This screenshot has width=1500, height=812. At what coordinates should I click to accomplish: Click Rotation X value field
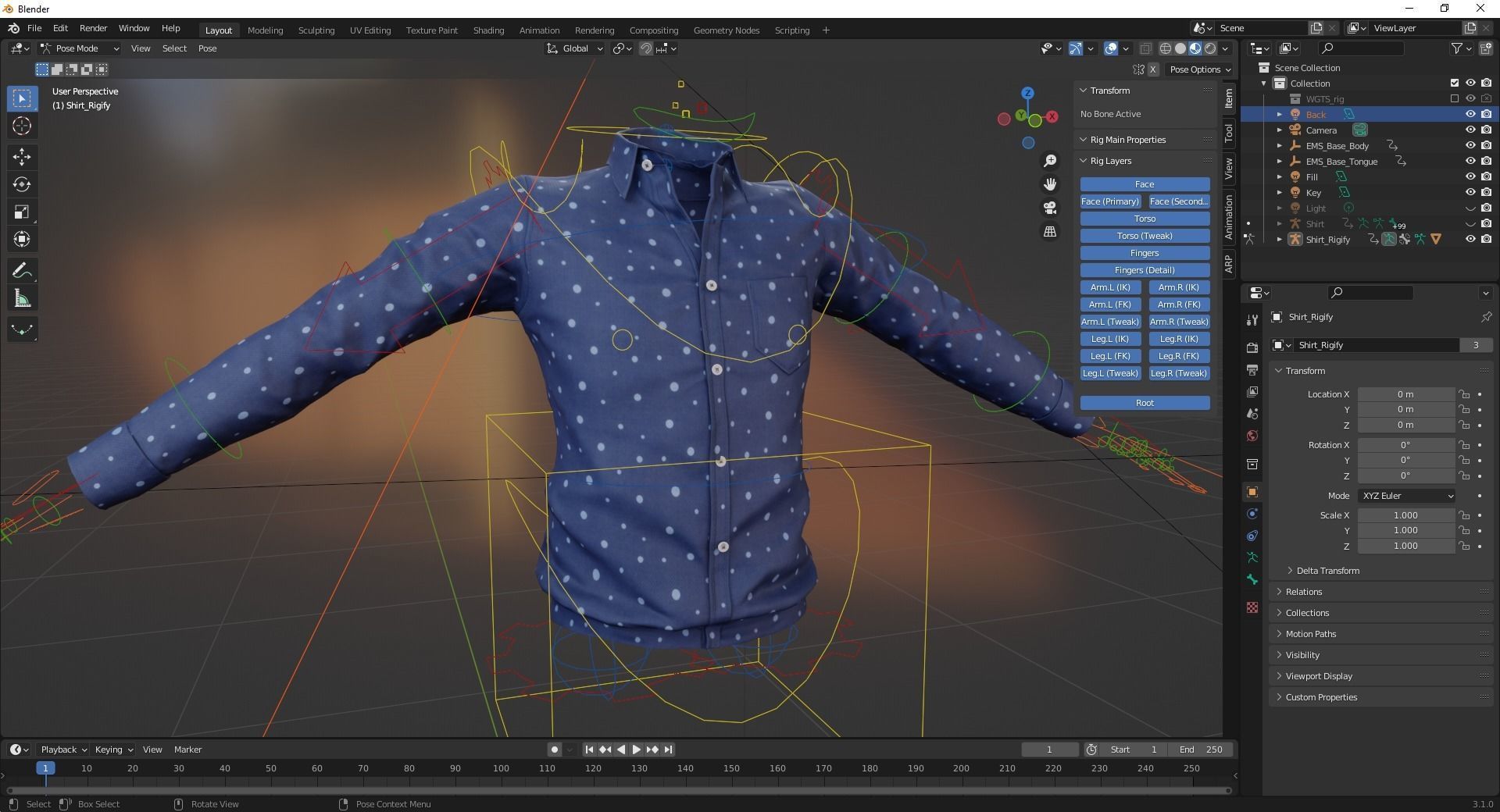(1405, 445)
